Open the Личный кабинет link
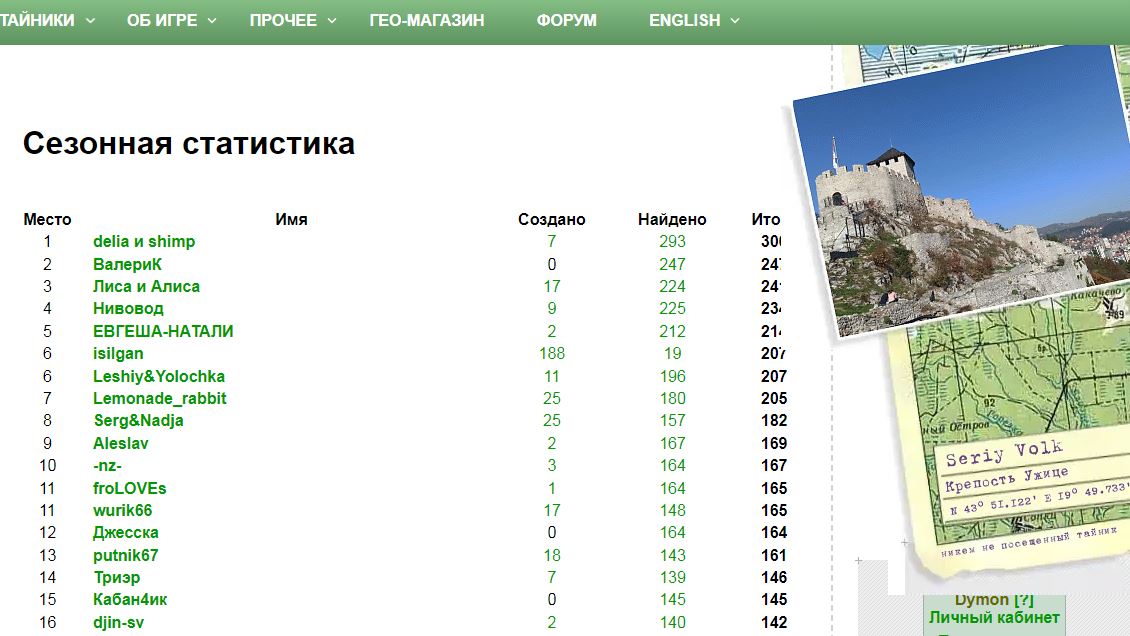1130x636 pixels. tap(993, 618)
